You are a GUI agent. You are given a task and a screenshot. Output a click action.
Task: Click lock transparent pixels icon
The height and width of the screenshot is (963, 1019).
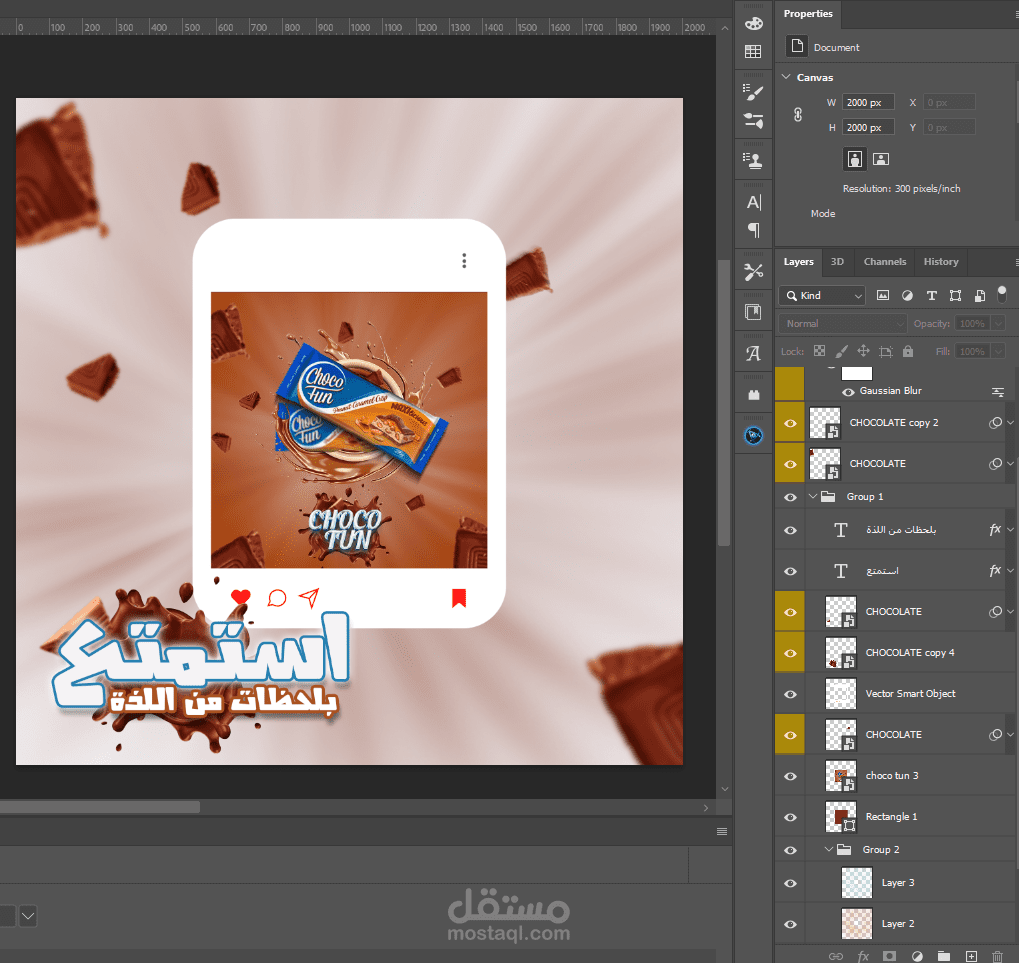[x=819, y=352]
